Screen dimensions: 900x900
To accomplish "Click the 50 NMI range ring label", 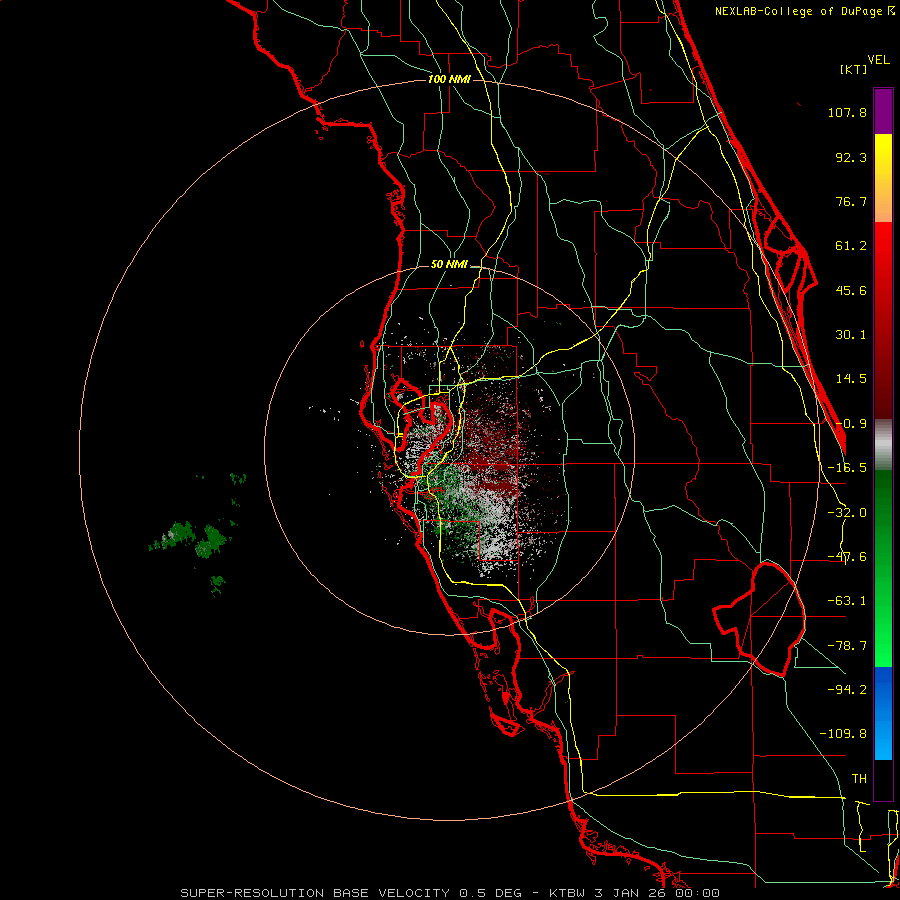I will point(449,265).
